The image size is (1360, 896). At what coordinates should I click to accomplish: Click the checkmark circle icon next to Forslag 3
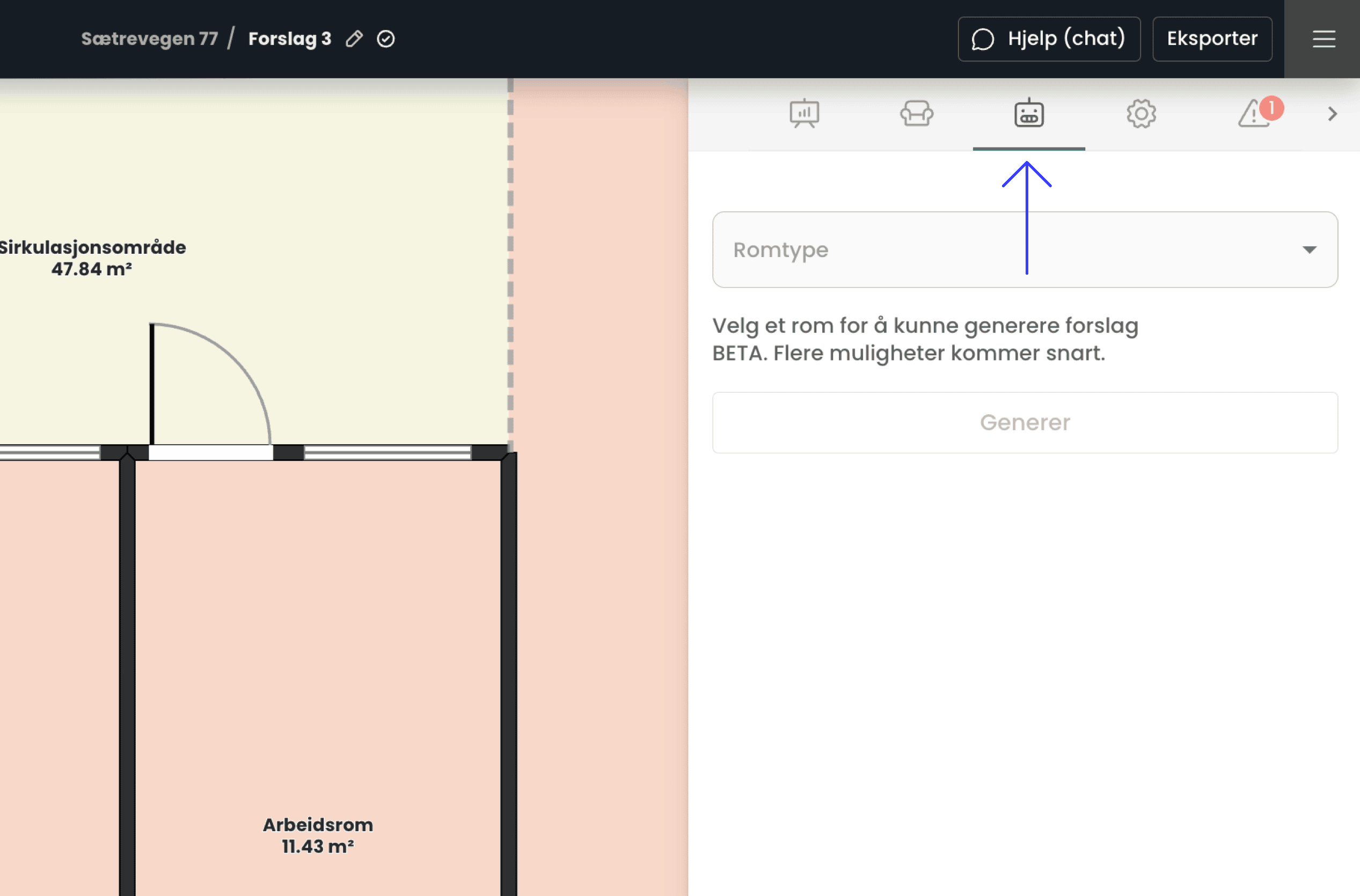386,39
